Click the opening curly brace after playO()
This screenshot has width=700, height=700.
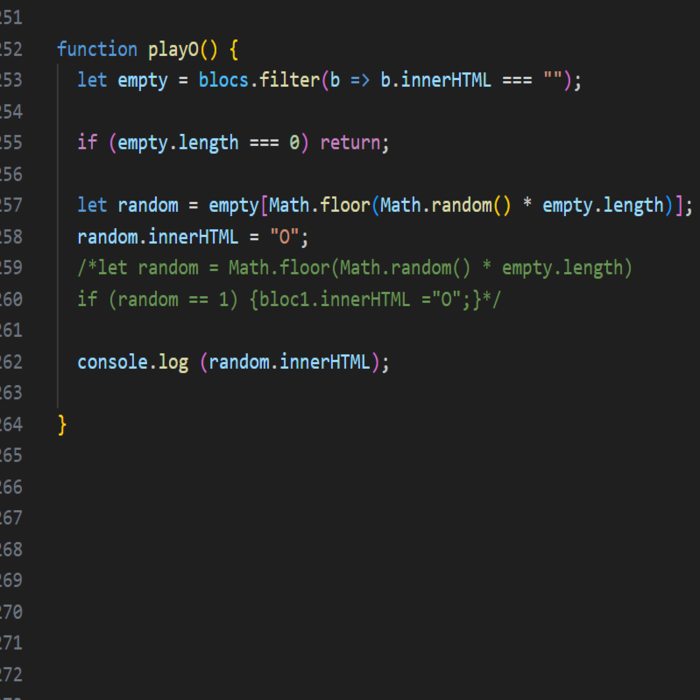[234, 49]
